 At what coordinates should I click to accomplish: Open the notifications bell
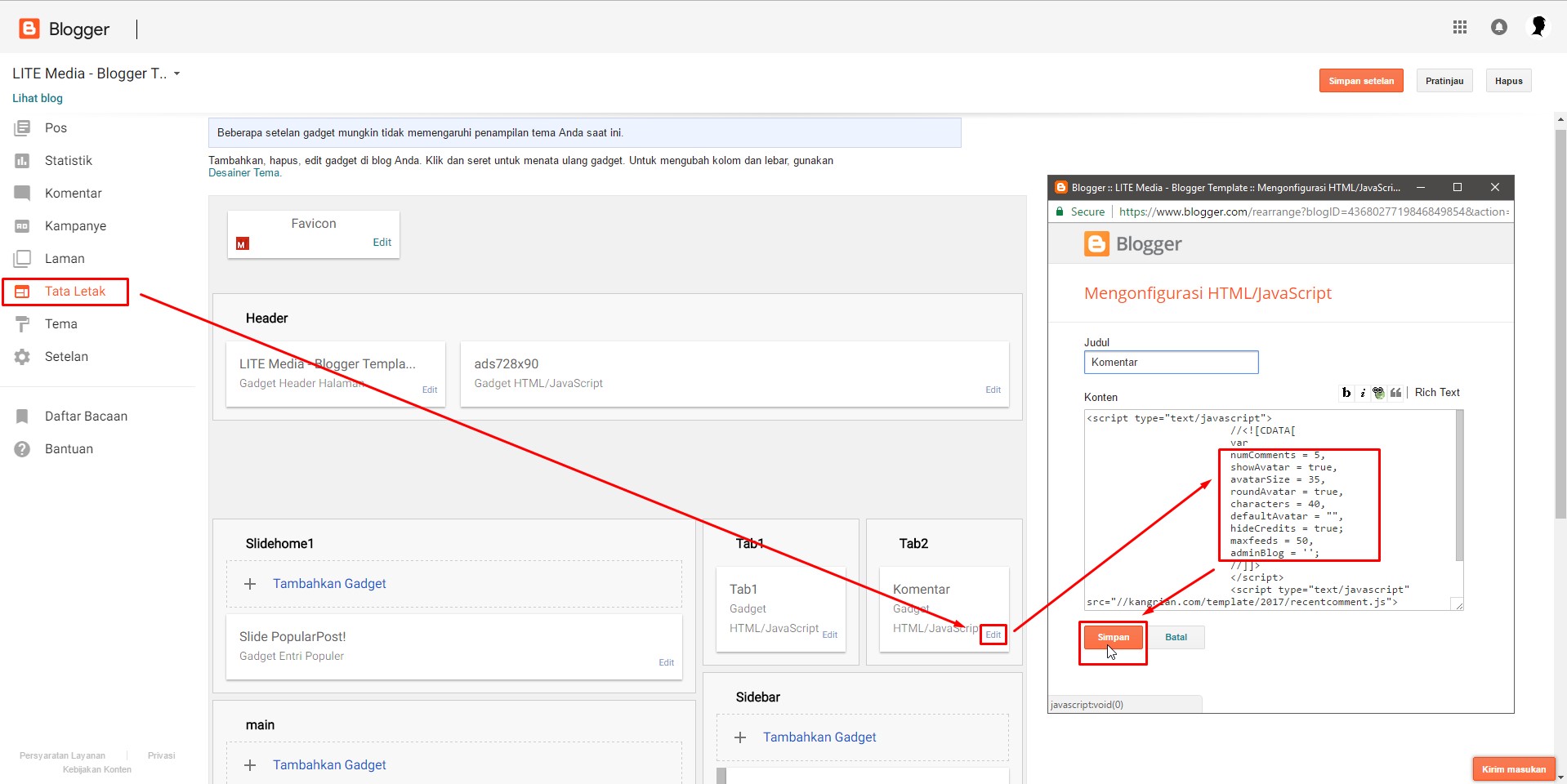(x=1499, y=28)
